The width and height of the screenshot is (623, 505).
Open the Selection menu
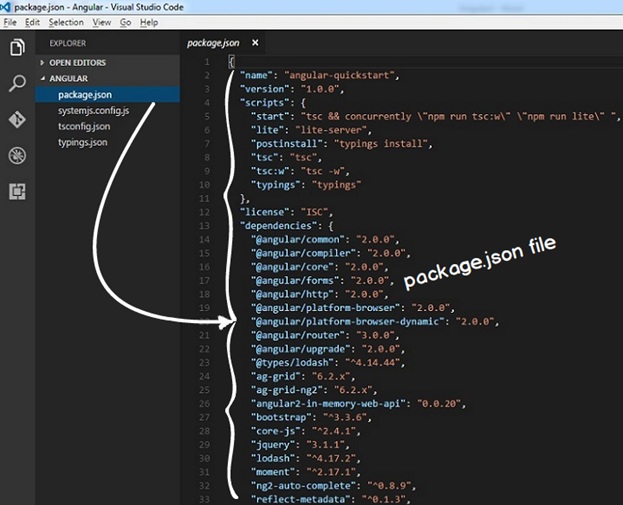tap(66, 22)
